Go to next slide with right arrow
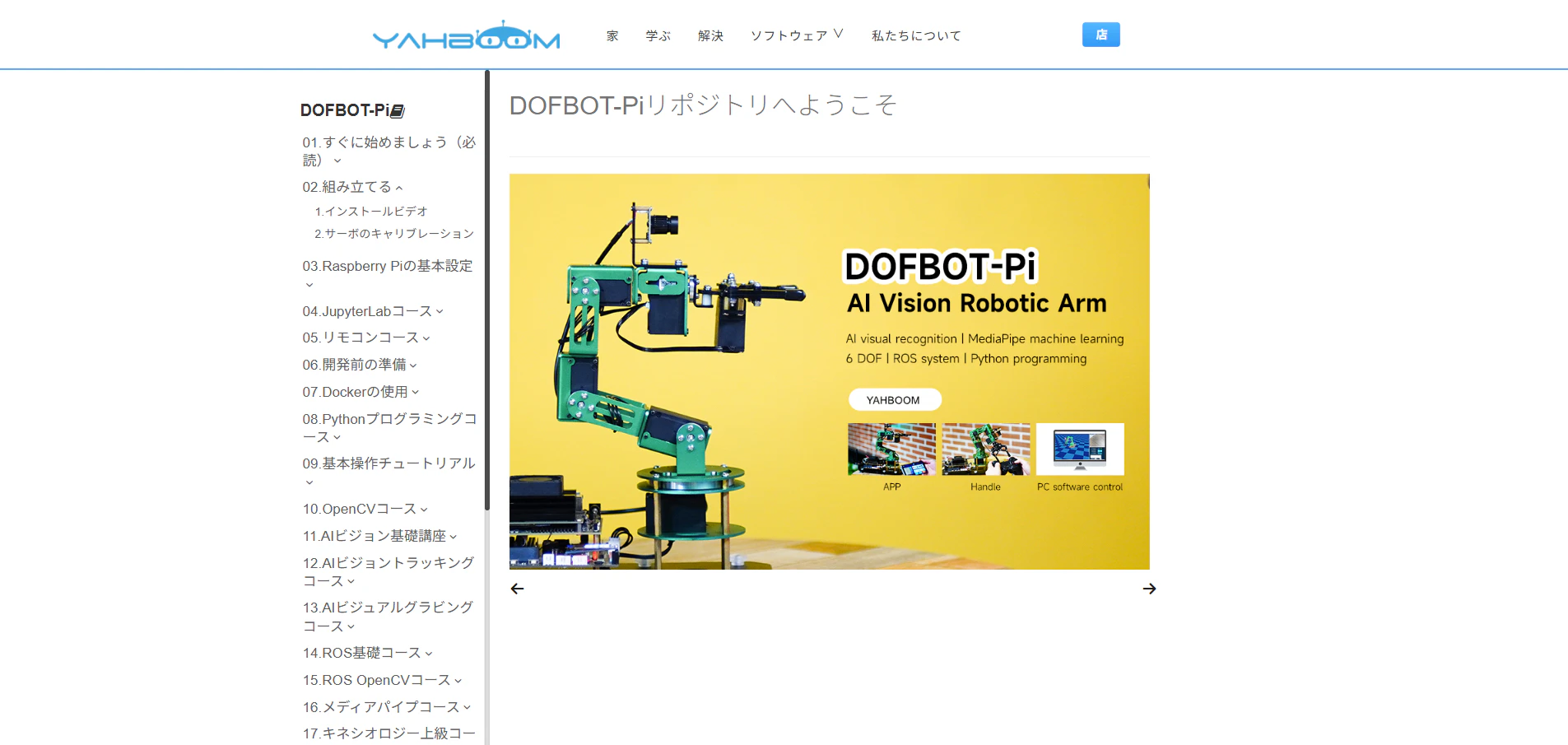 pyautogui.click(x=1149, y=589)
